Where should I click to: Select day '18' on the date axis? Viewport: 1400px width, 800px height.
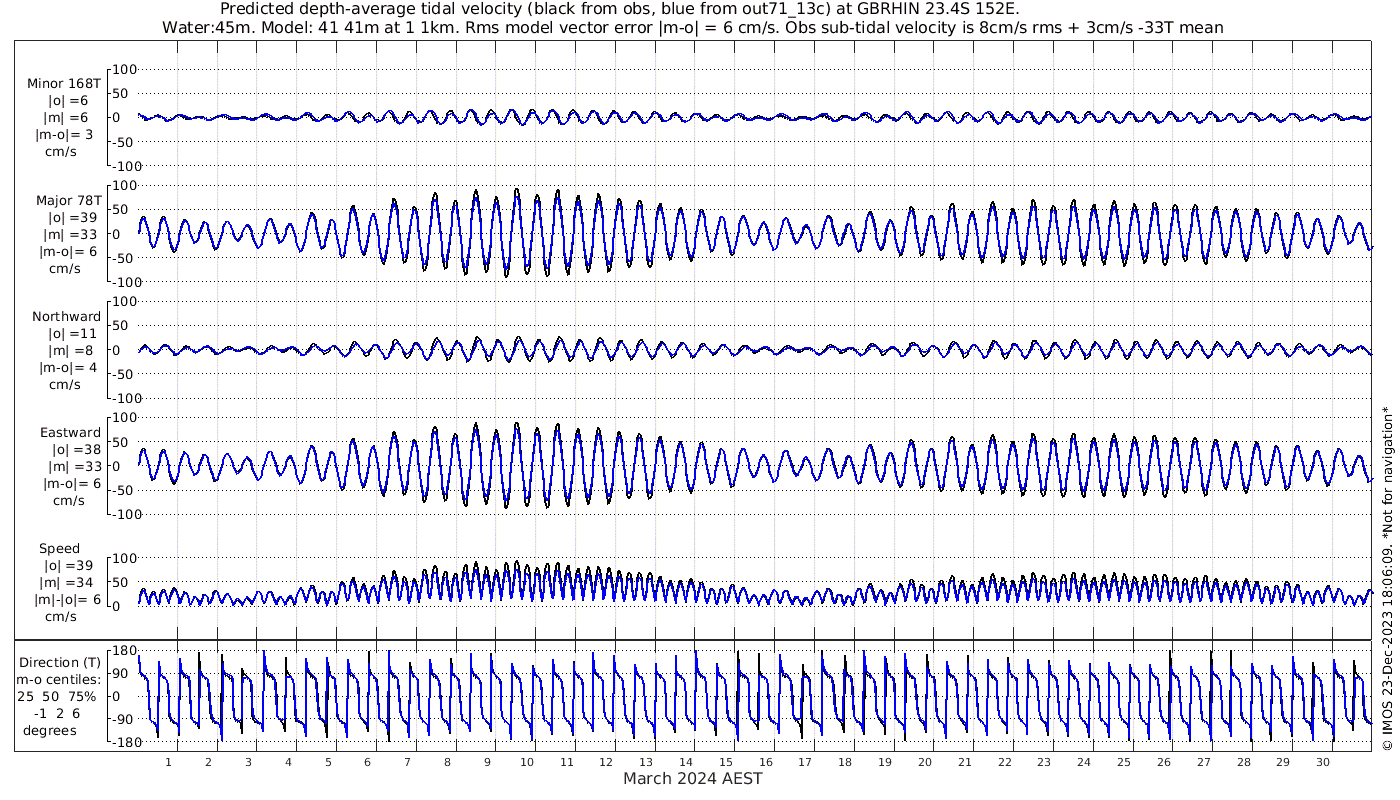point(845,762)
